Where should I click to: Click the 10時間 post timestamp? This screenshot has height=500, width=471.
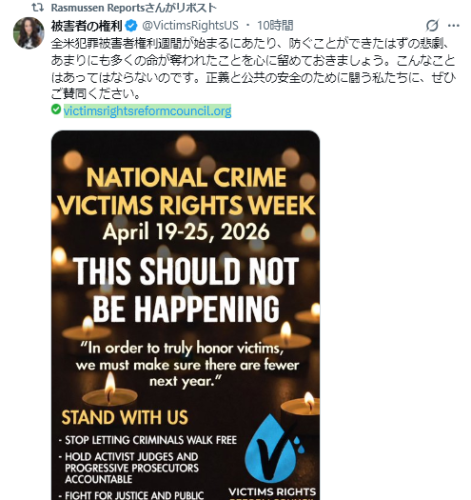coord(275,25)
